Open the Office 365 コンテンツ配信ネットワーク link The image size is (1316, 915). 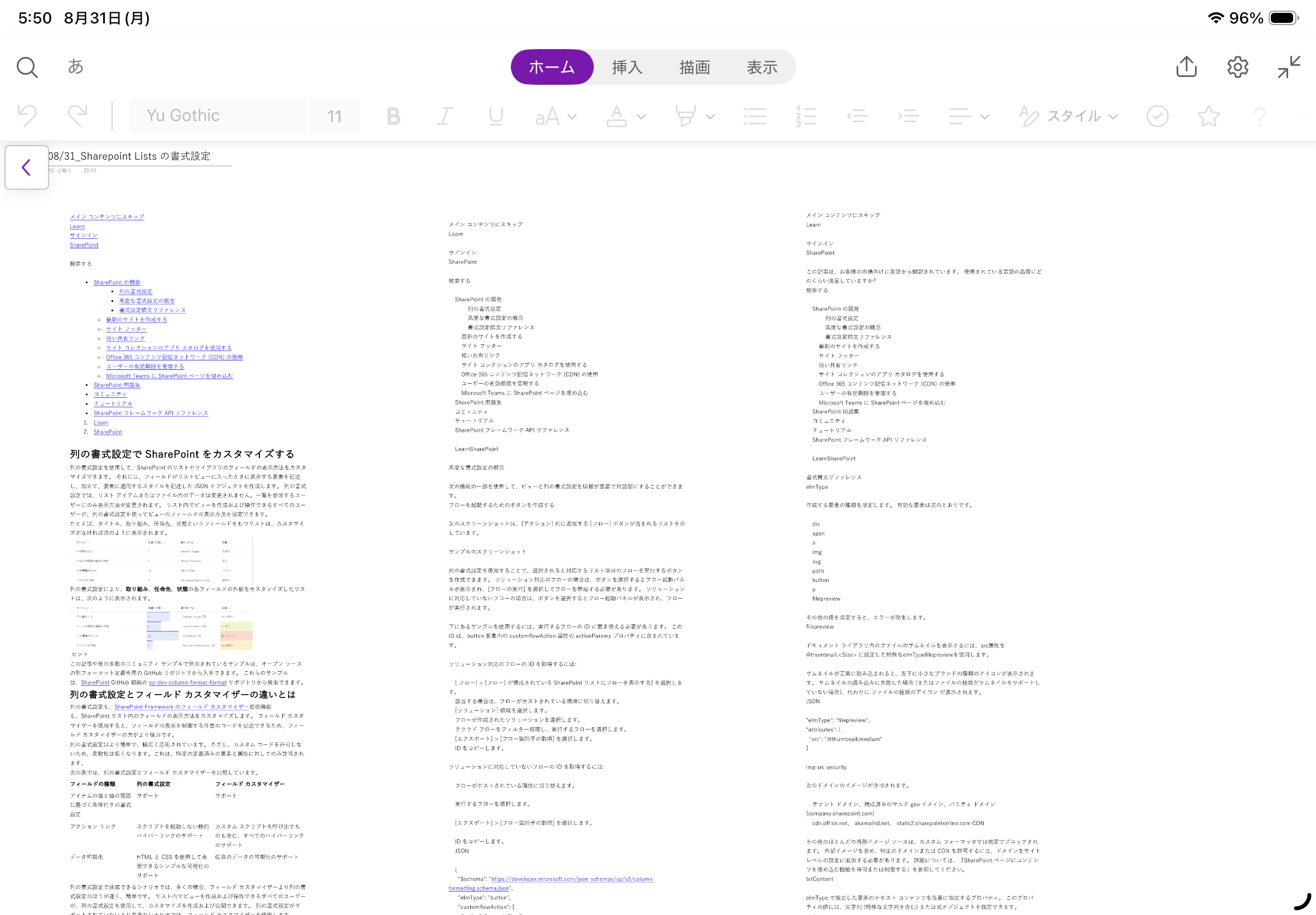pos(174,357)
